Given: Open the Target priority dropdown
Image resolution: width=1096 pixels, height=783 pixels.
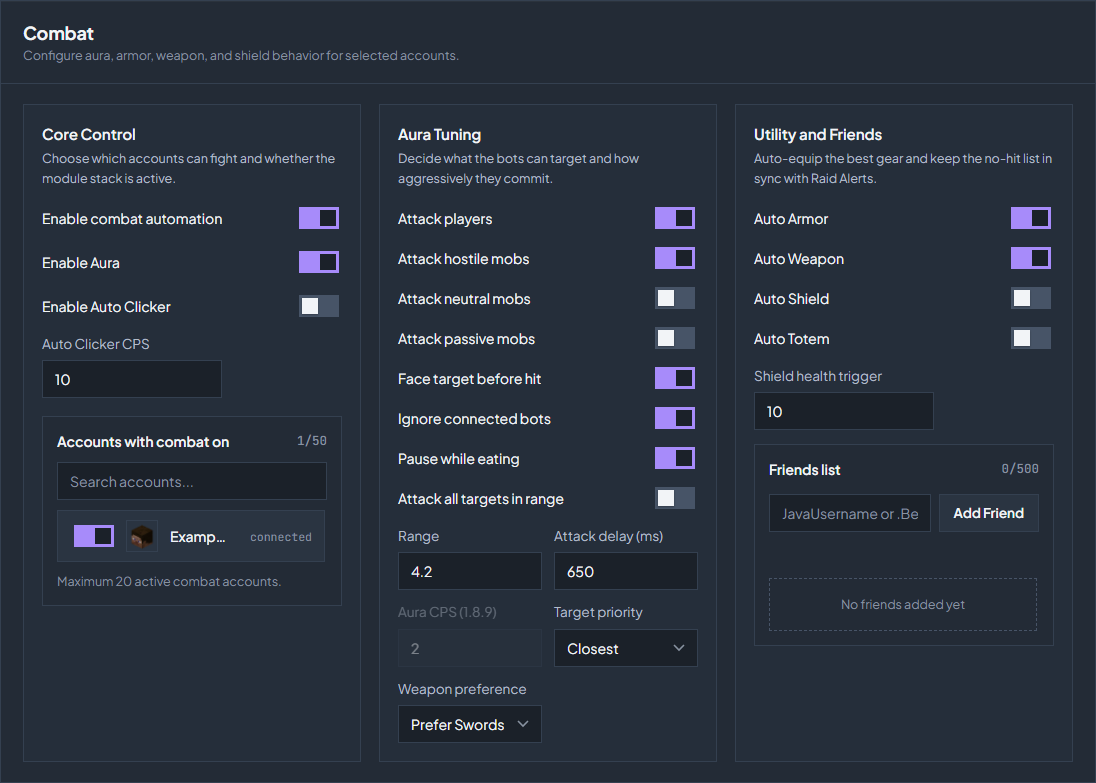Looking at the screenshot, I should (626, 648).
